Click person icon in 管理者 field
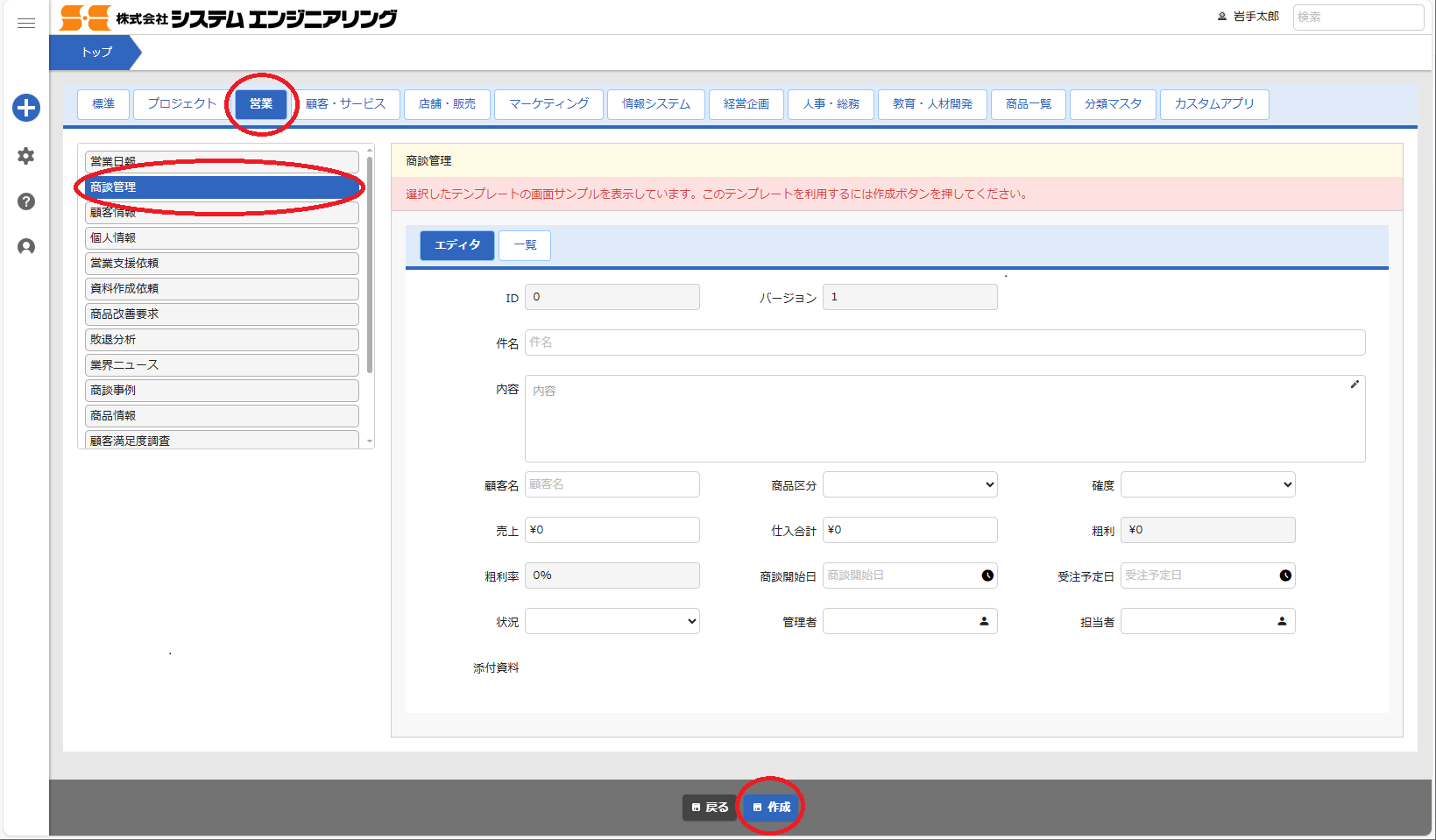1436x840 pixels. point(984,621)
